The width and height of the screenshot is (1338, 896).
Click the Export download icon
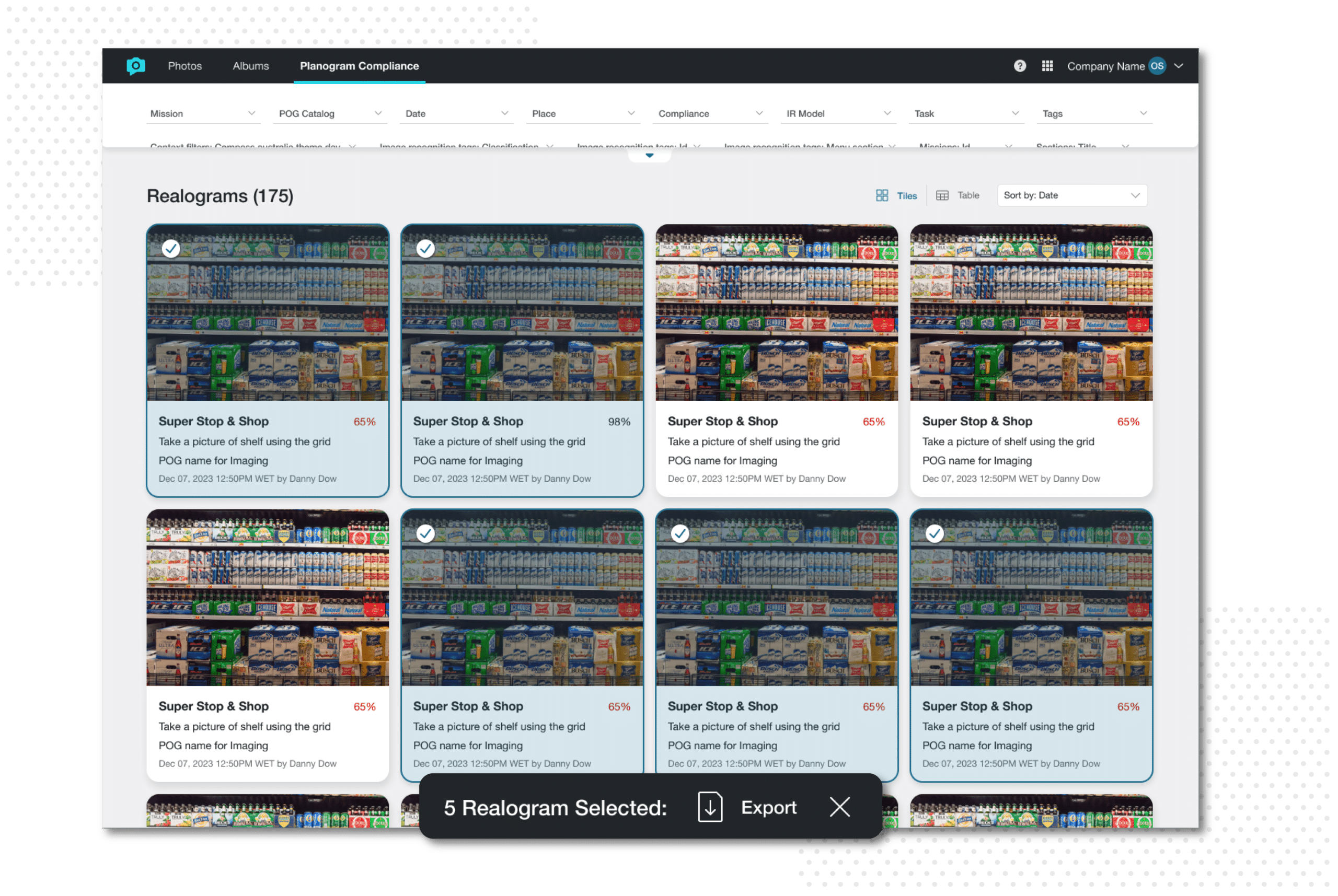tap(710, 807)
